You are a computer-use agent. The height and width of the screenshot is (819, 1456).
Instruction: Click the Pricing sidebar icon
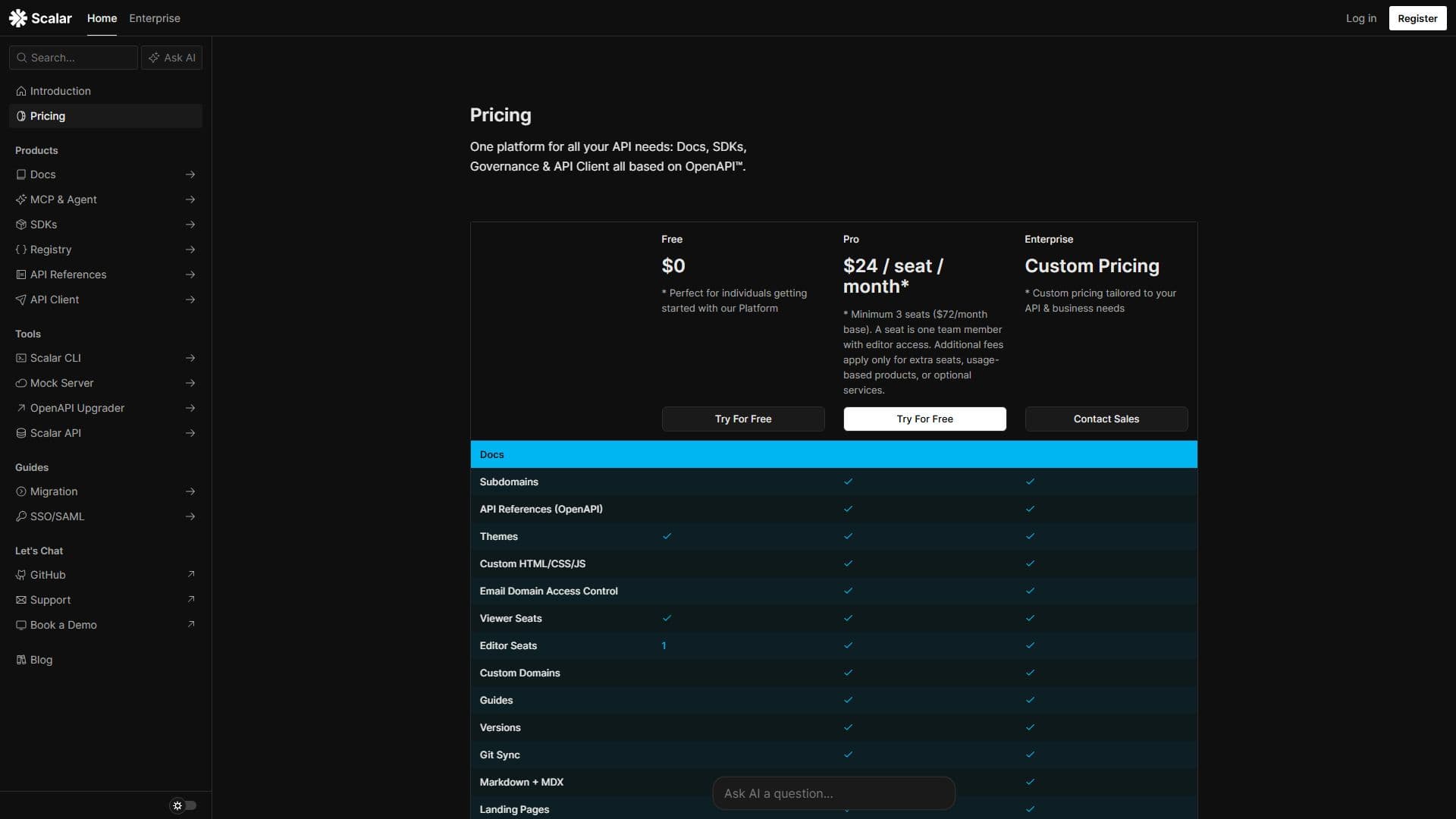tap(21, 116)
